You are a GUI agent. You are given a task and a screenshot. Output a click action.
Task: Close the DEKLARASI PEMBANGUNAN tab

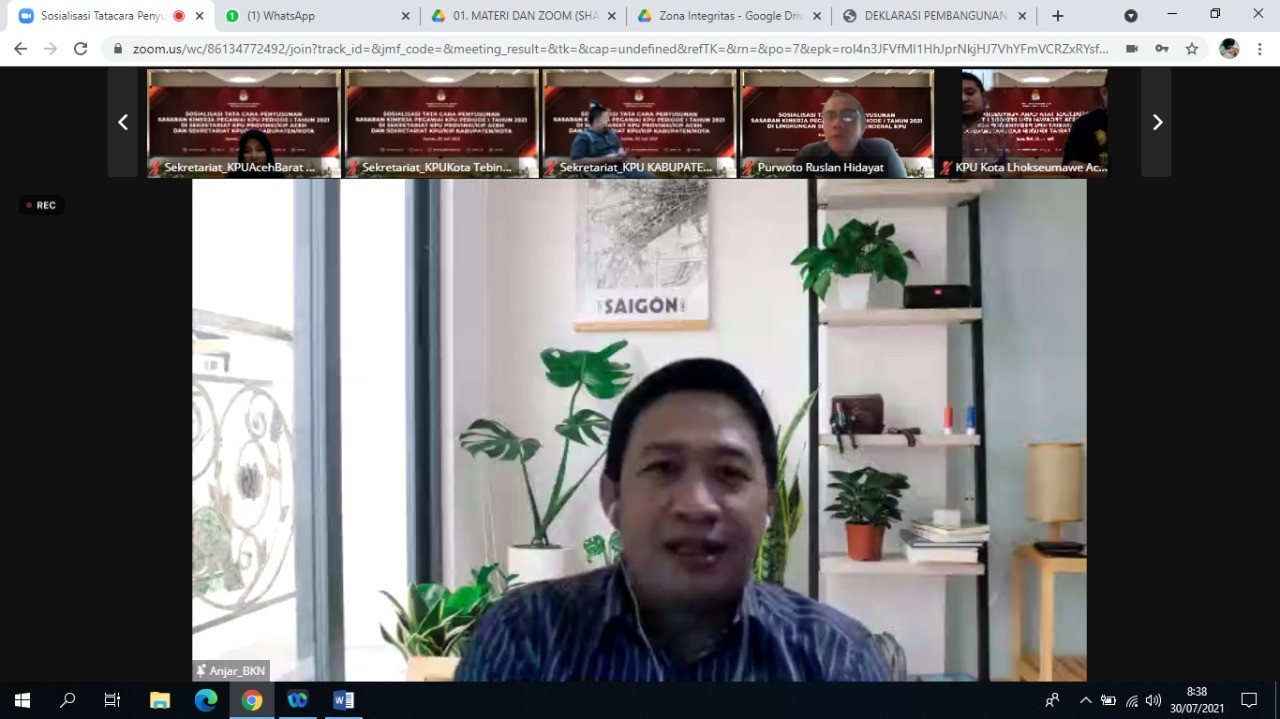[1022, 16]
